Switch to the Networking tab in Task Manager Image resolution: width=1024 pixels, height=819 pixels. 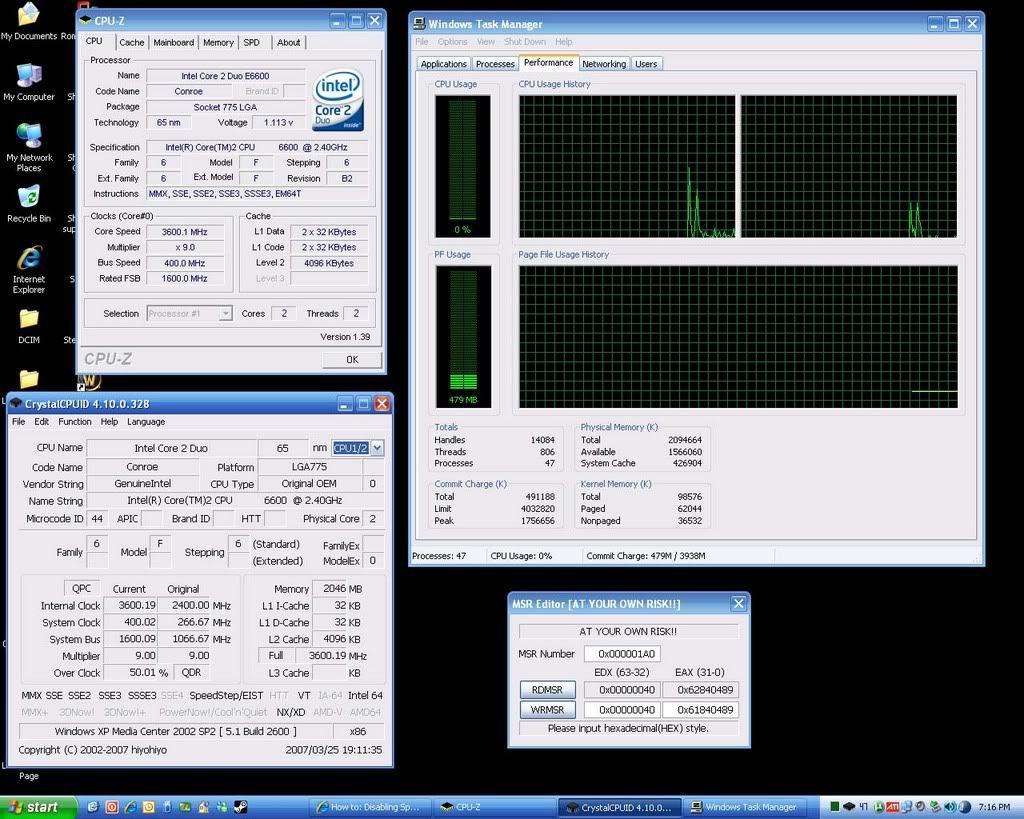coord(604,64)
